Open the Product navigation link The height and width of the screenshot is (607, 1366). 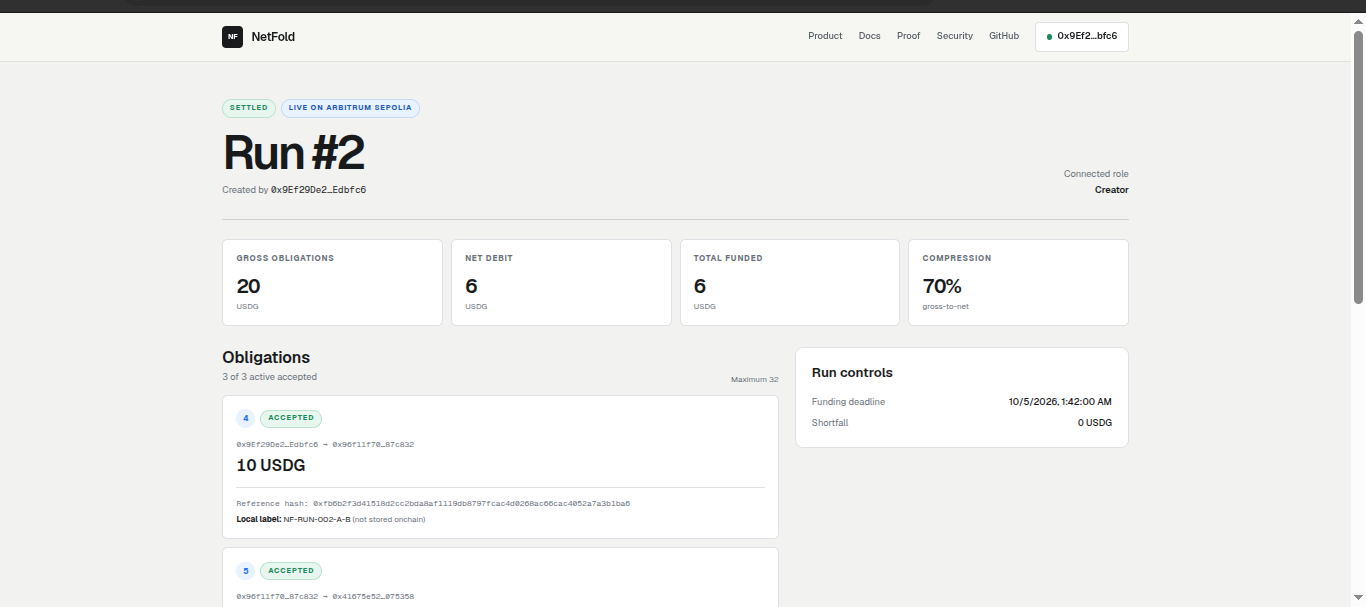[x=825, y=36]
